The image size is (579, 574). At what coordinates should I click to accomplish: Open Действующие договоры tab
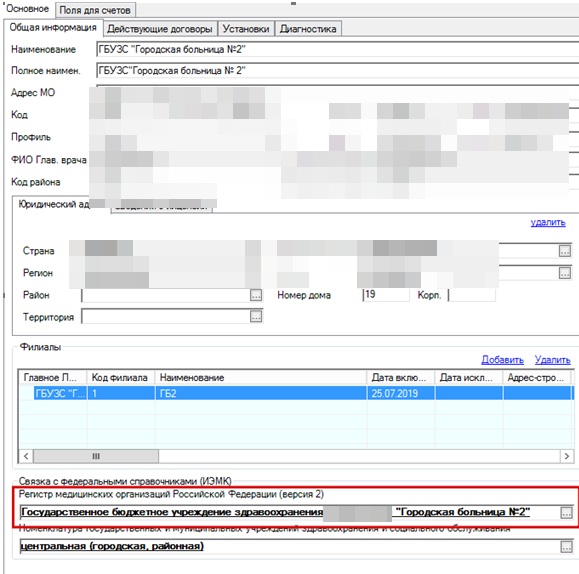coord(160,29)
